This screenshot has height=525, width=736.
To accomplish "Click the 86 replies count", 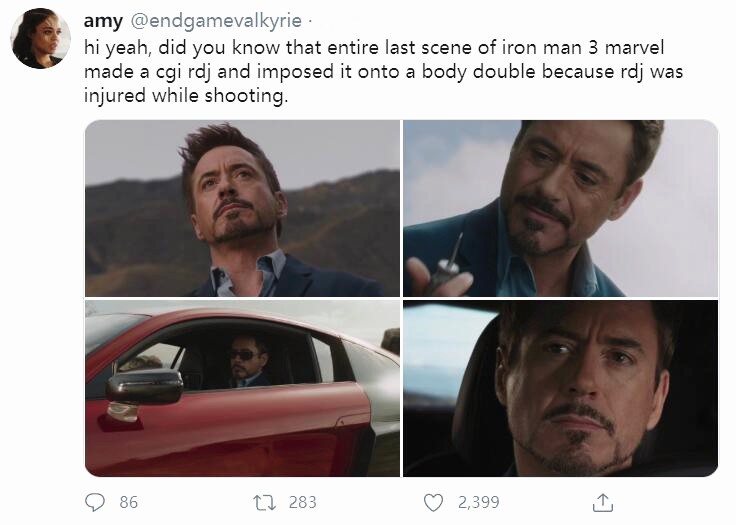I will pyautogui.click(x=128, y=502).
